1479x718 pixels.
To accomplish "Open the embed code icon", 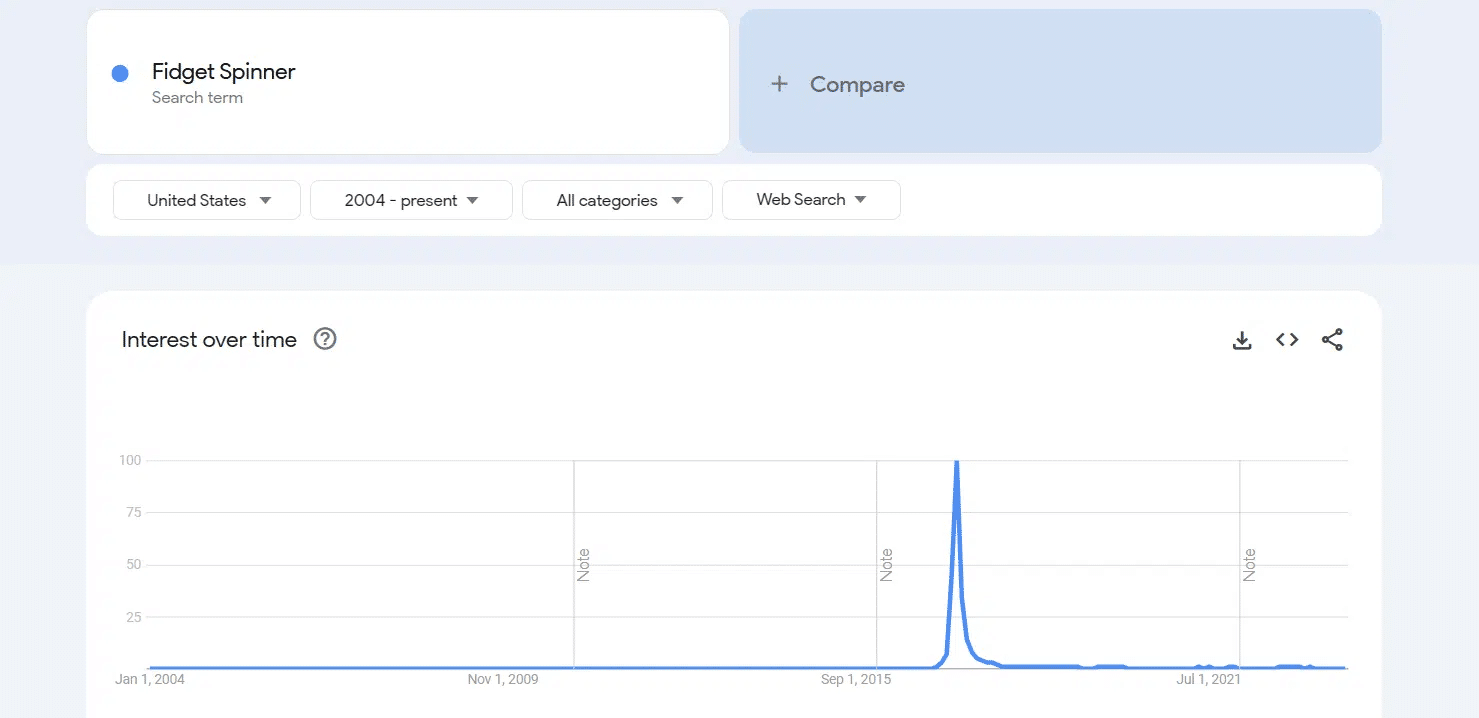I will point(1287,340).
